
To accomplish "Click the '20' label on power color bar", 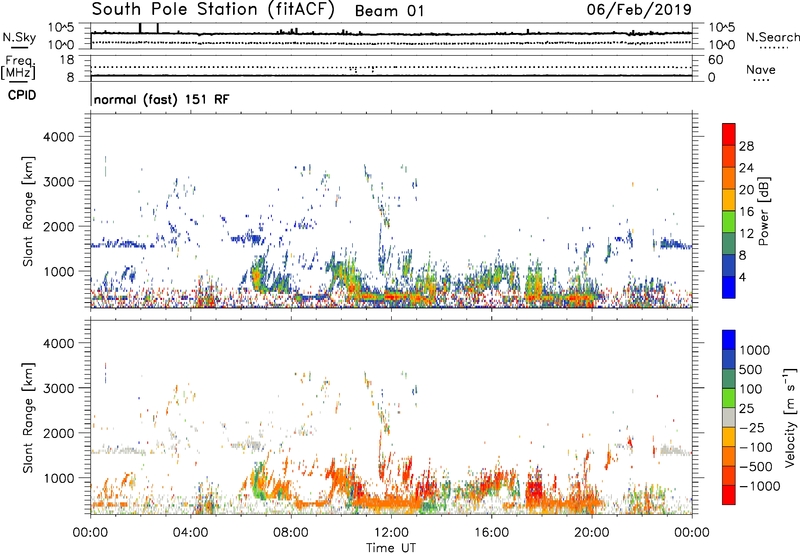I will coord(746,190).
